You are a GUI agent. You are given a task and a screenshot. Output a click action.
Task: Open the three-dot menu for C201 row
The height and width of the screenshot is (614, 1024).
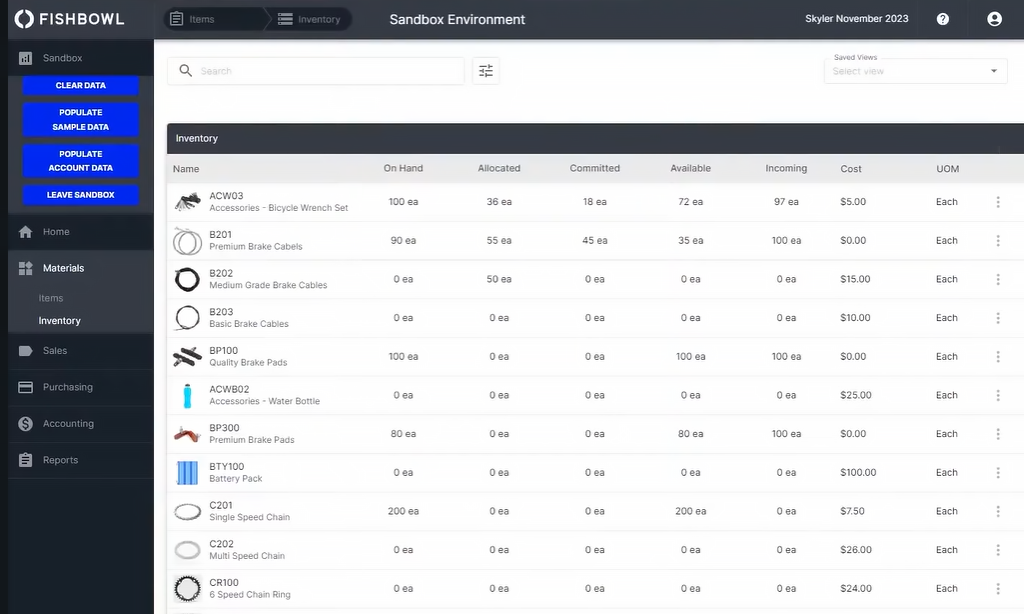coord(998,511)
